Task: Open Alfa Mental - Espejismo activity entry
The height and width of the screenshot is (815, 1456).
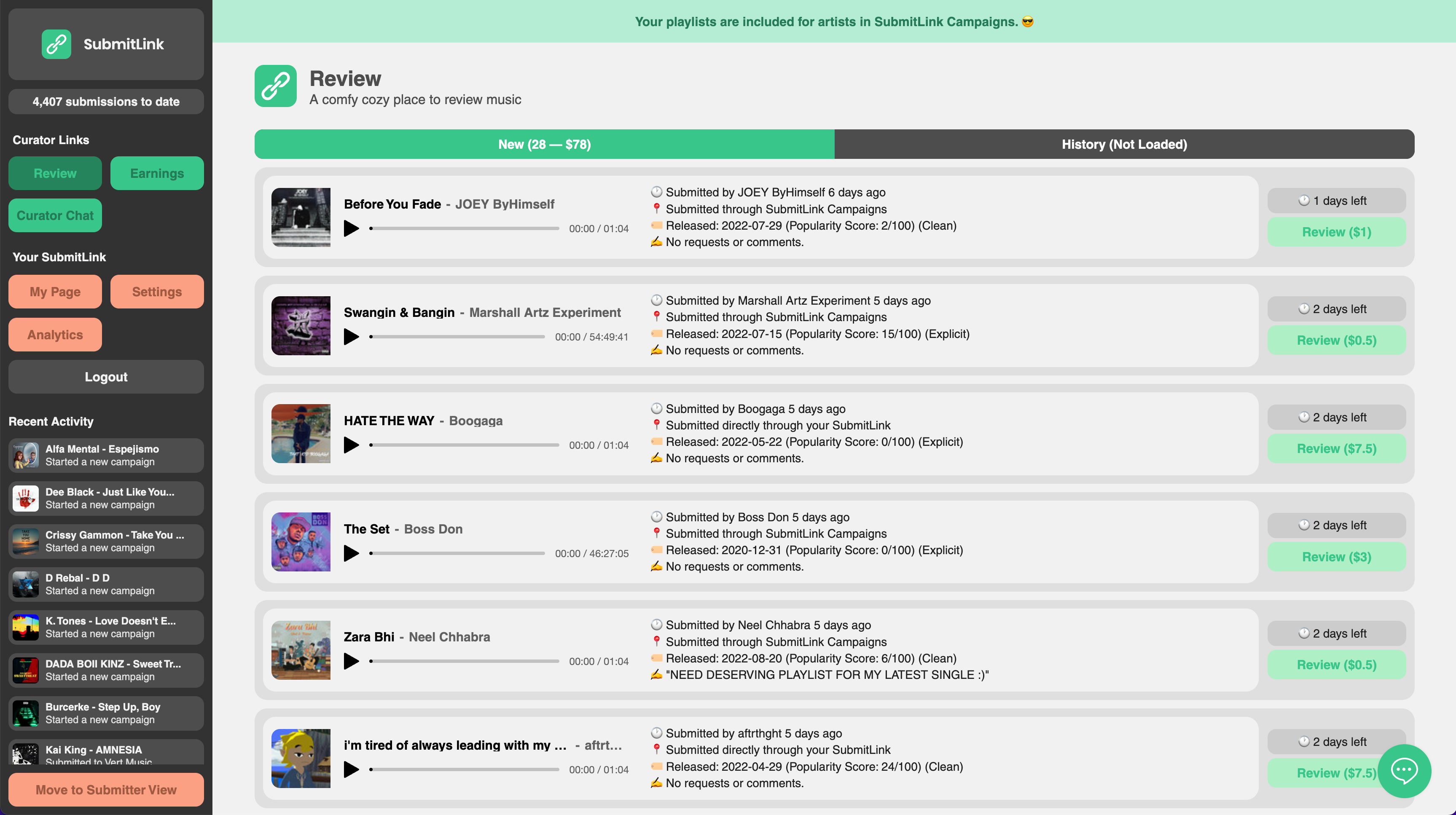Action: 106,456
